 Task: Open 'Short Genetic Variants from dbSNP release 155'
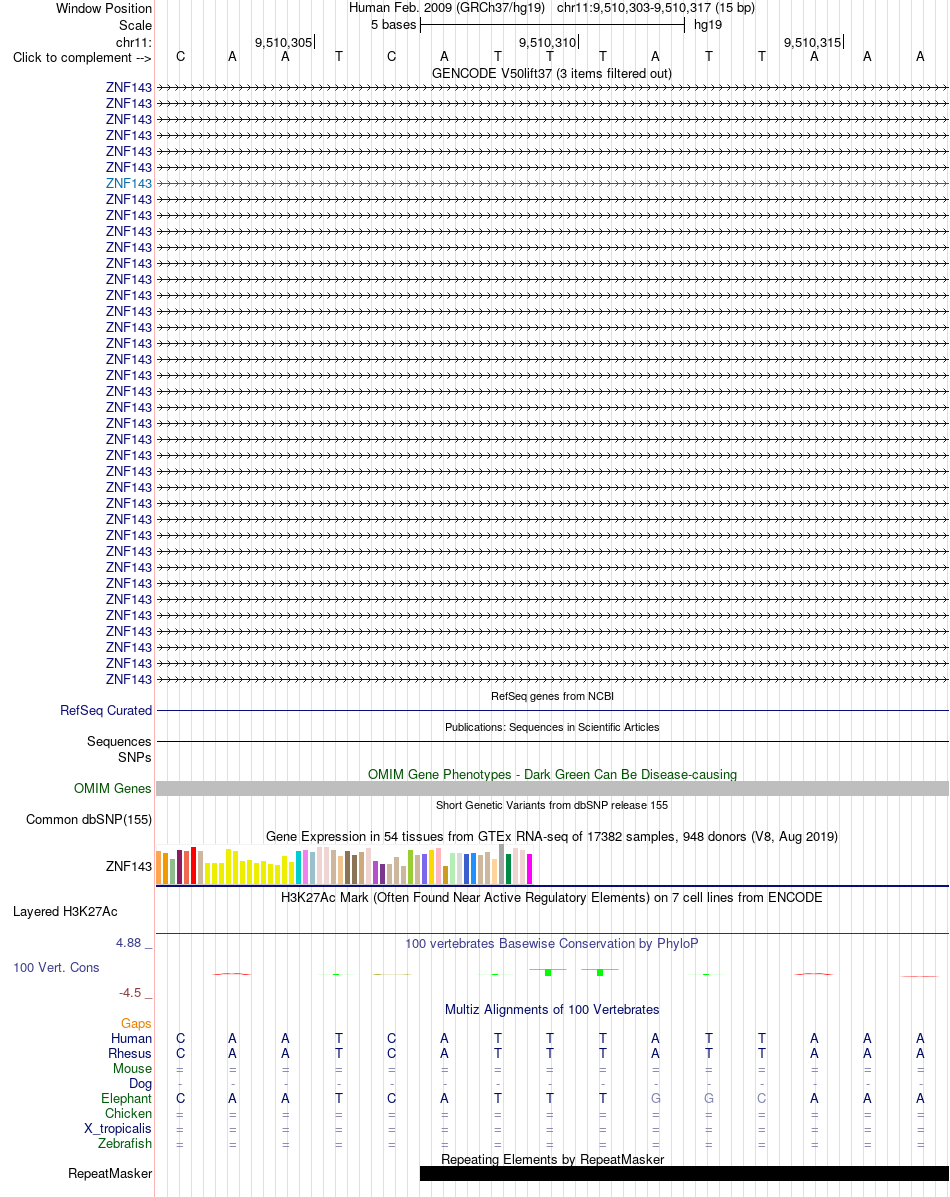[x=552, y=805]
